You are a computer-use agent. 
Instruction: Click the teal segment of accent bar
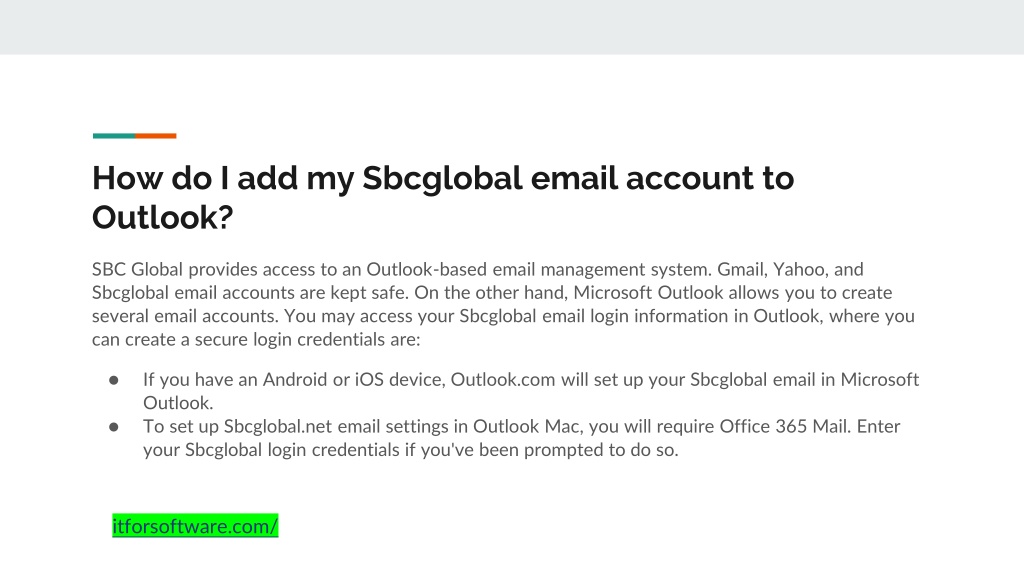click(114, 136)
